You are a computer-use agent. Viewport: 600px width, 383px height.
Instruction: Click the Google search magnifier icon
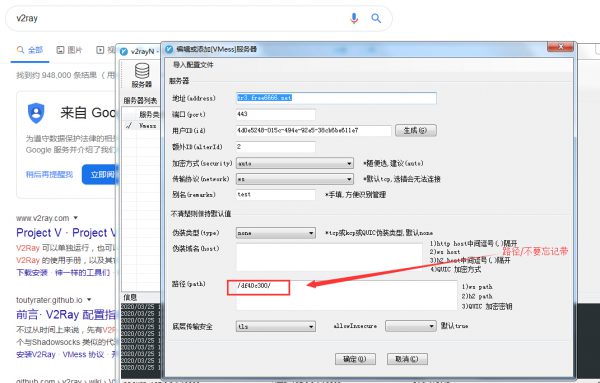[376, 18]
